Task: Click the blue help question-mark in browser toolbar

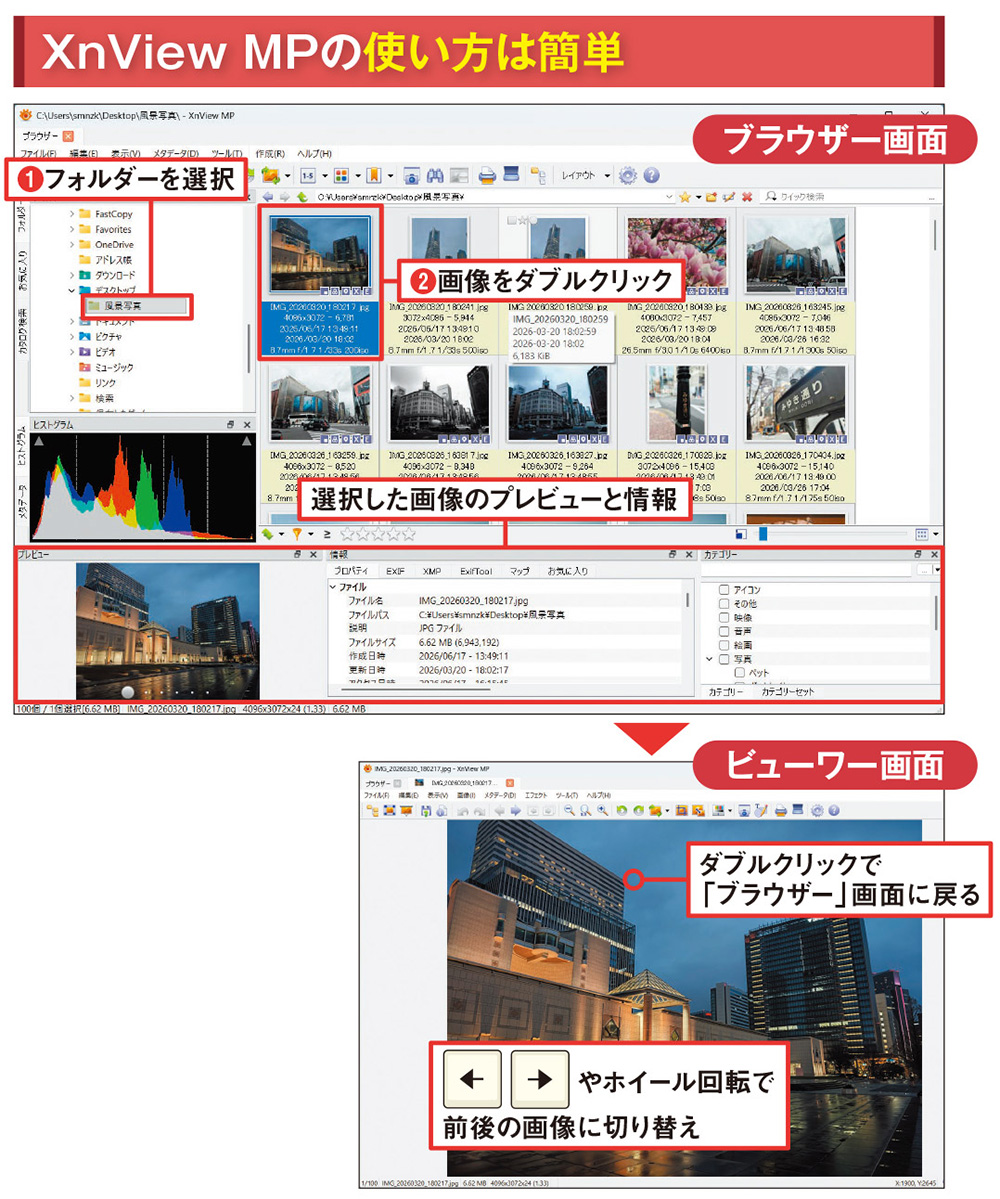Action: (651, 176)
